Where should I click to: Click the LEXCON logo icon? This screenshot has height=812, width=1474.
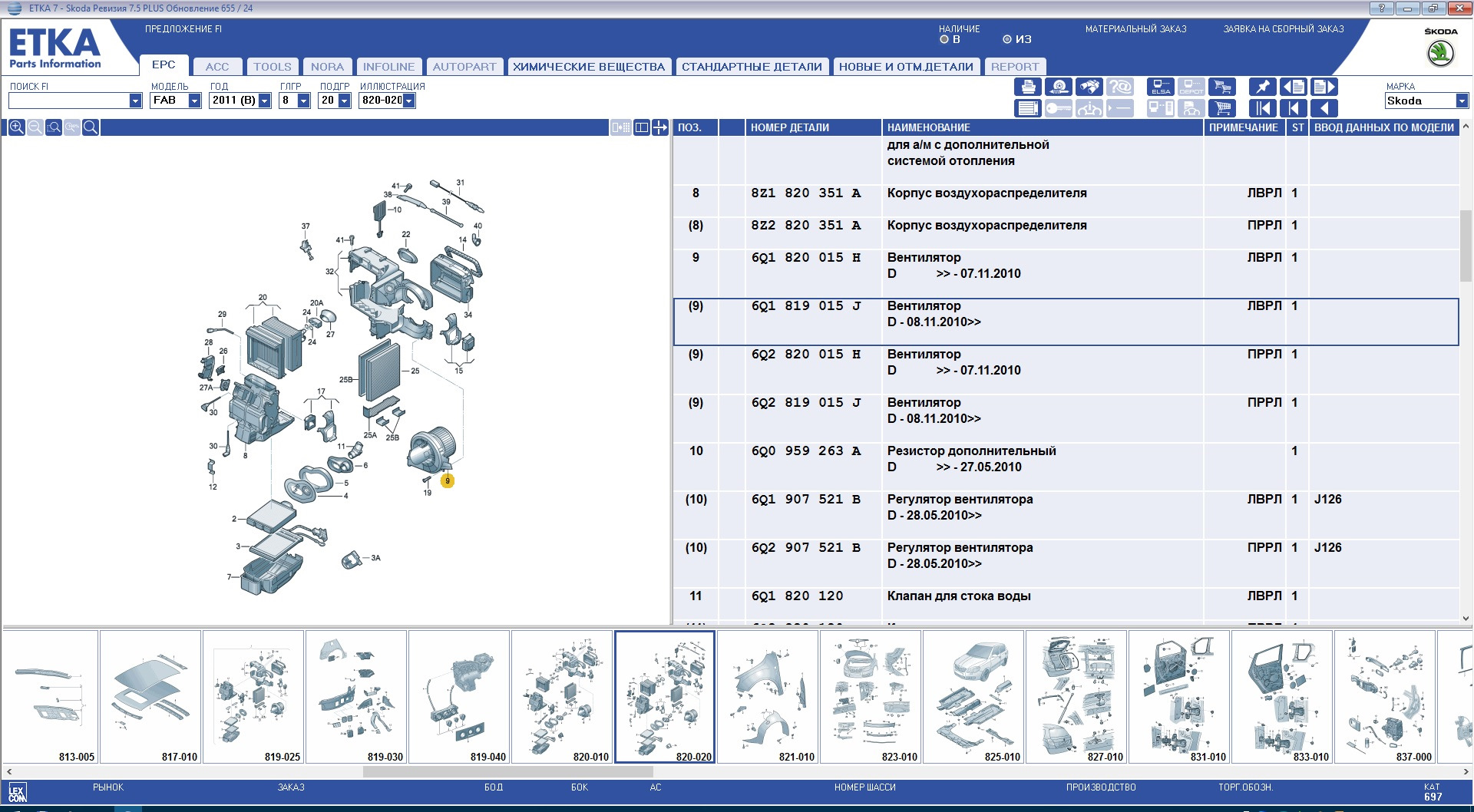click(17, 793)
